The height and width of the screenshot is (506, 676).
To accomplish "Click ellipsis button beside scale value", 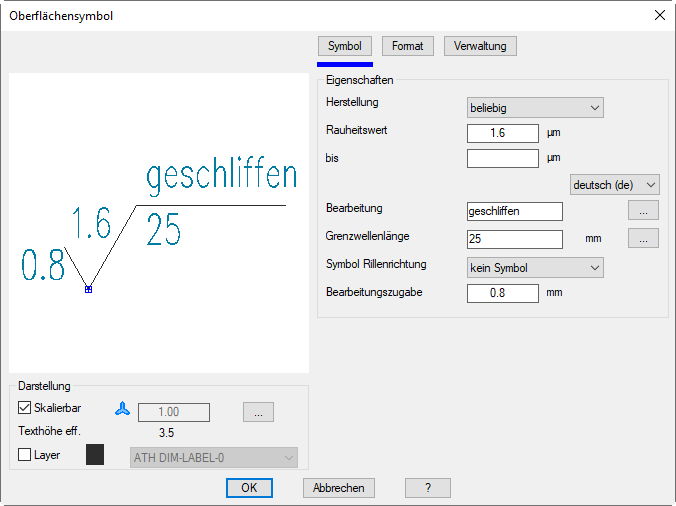I will point(258,412).
